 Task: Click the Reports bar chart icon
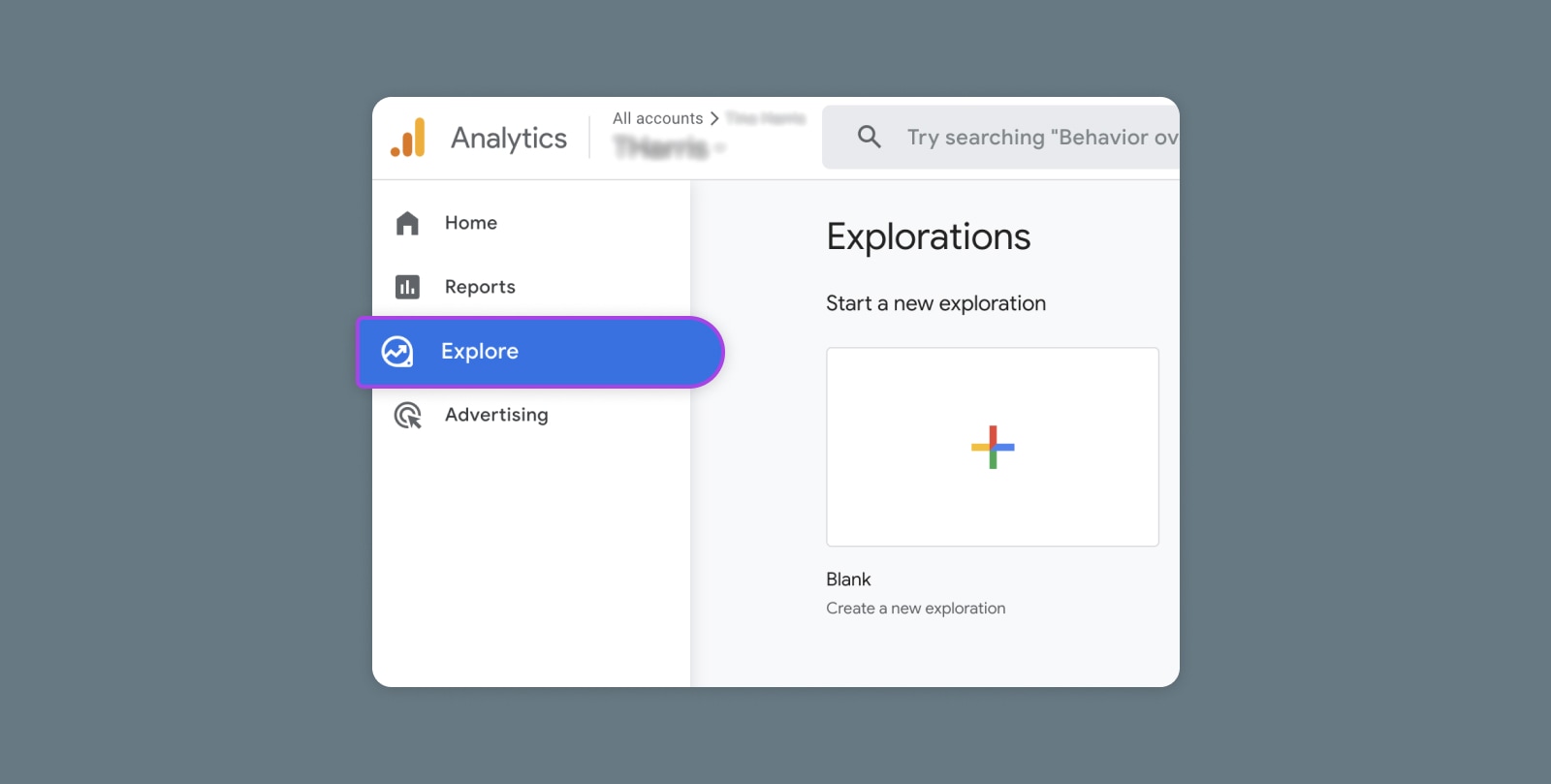click(x=407, y=287)
